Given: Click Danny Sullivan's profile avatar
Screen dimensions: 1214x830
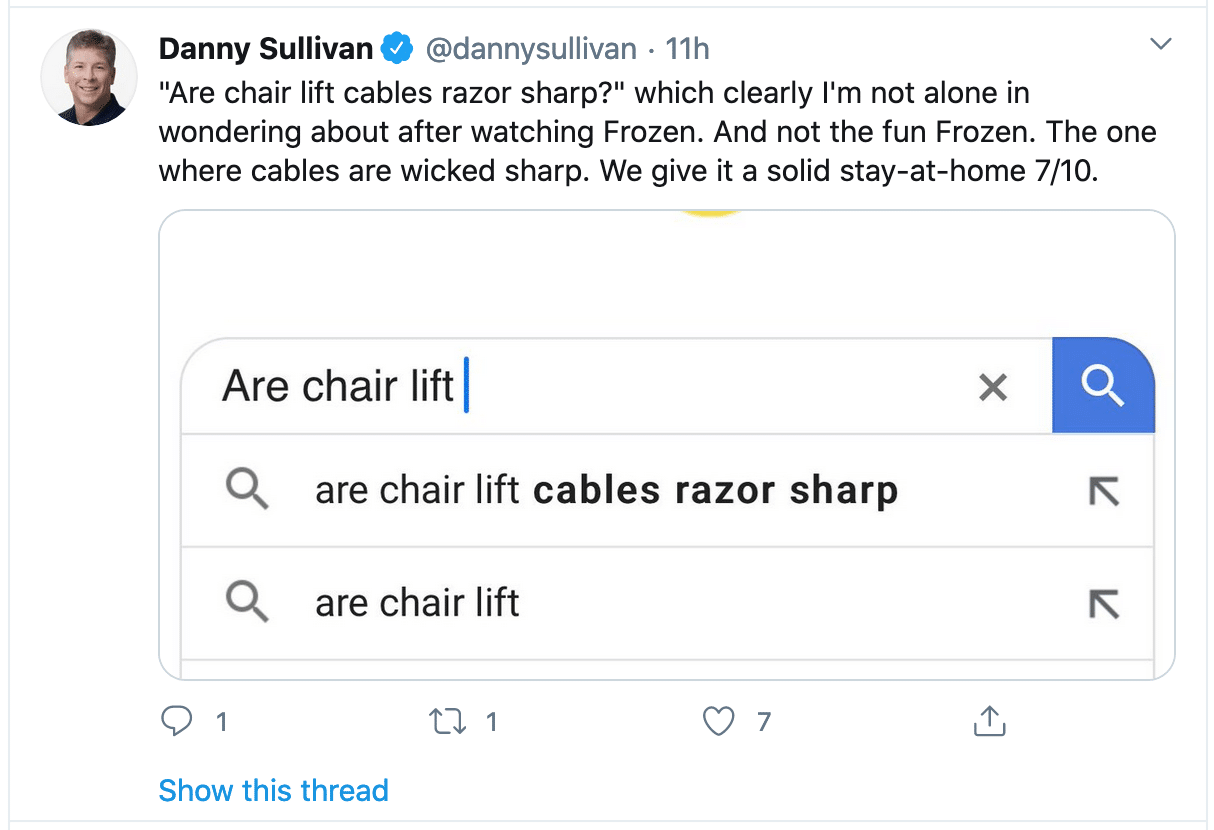Looking at the screenshot, I should point(89,77).
